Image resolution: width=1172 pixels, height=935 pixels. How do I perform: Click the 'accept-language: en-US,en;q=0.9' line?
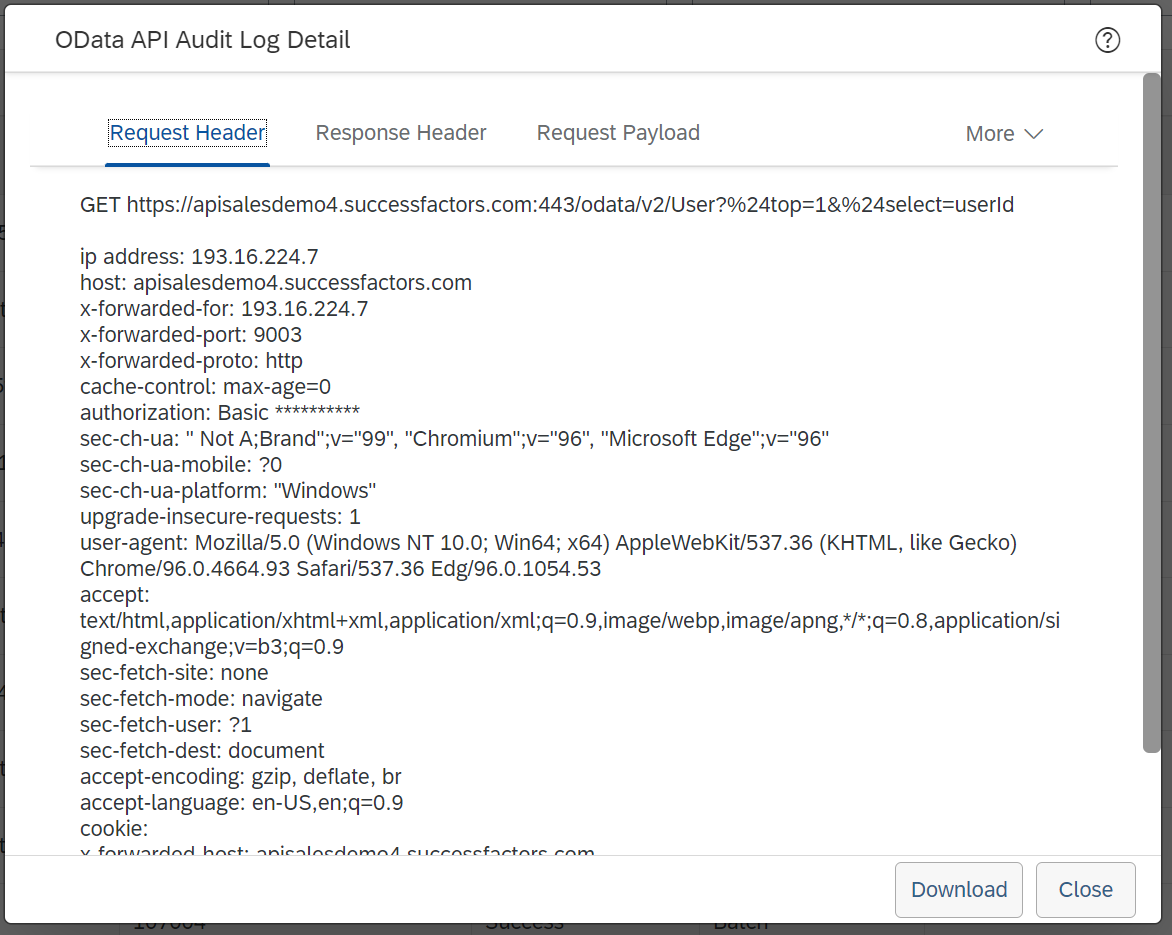click(x=241, y=803)
